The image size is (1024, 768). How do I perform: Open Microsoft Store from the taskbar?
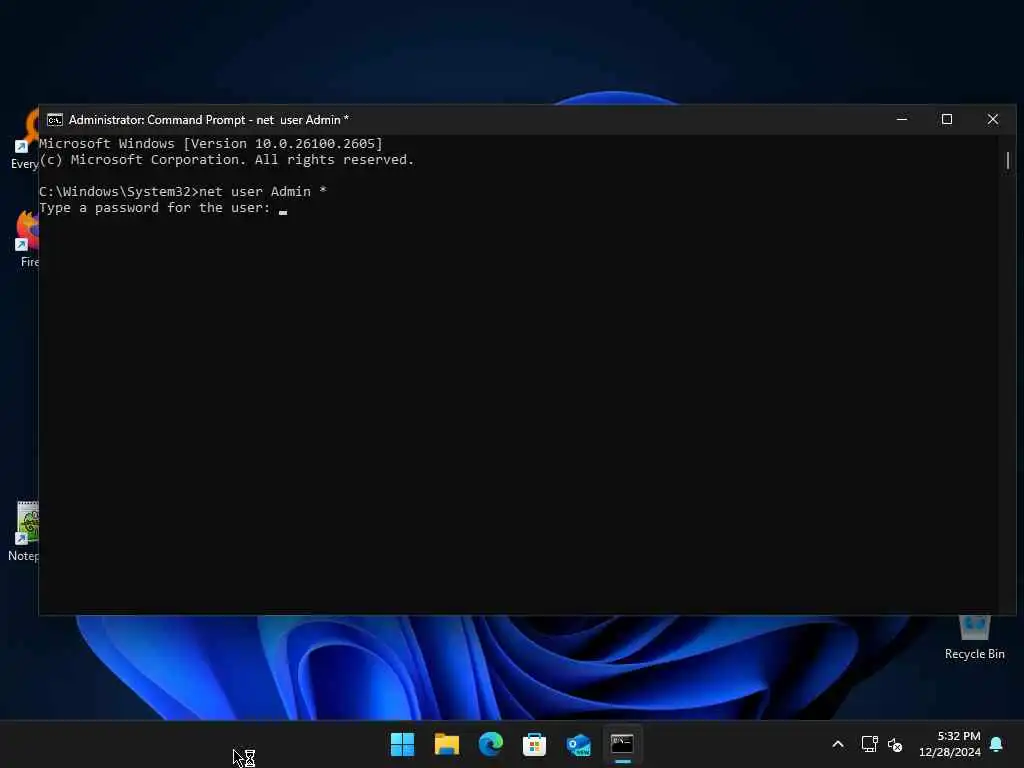[x=534, y=744]
